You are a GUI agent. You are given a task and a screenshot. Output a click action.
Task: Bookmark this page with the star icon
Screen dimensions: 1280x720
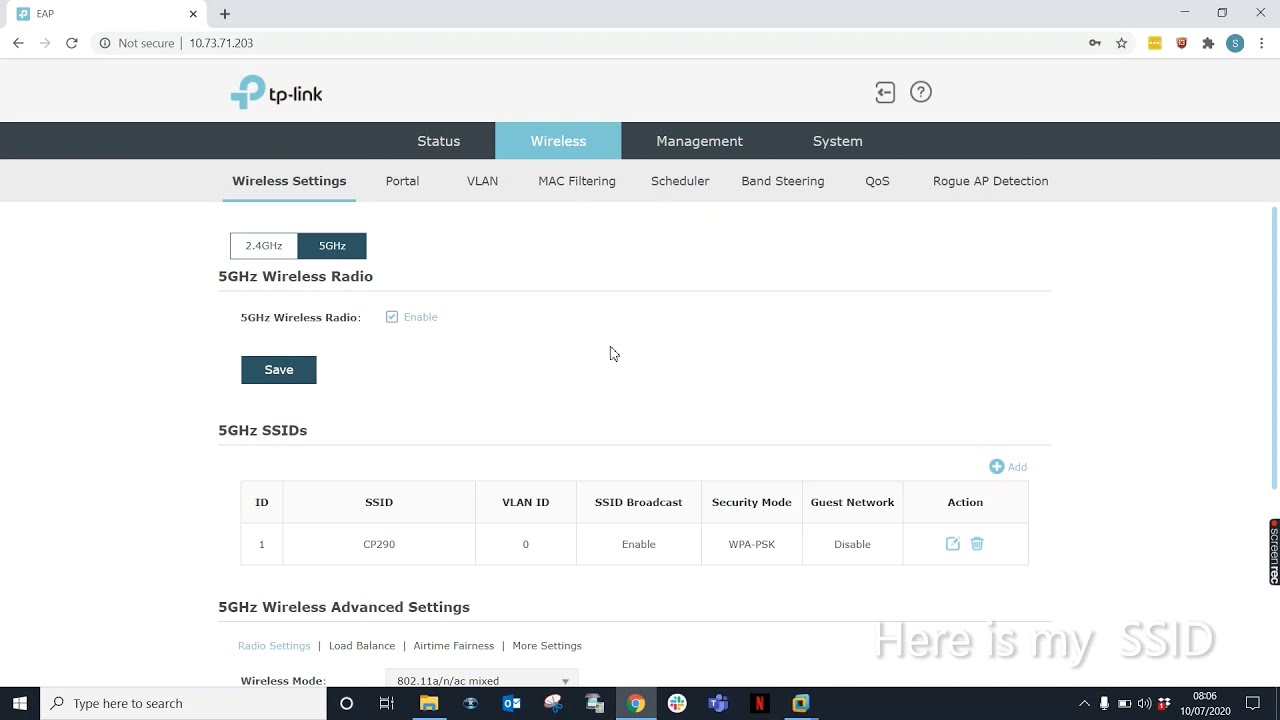1122,43
